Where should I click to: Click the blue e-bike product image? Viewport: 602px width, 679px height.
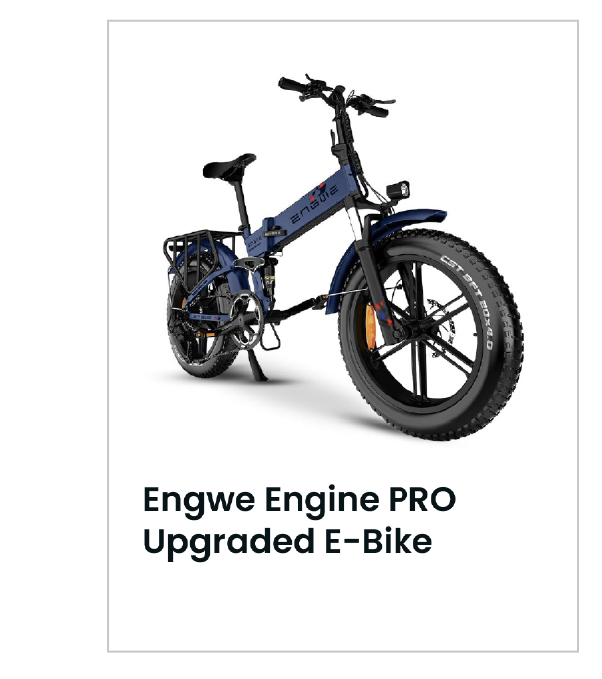tap(343, 257)
